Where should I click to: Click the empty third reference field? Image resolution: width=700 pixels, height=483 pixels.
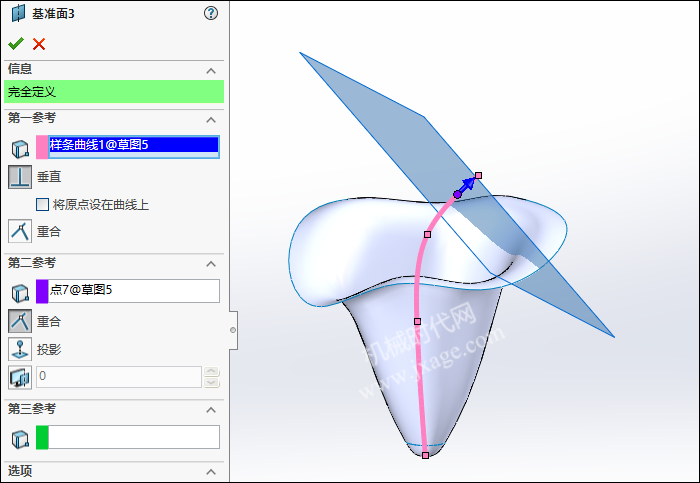(x=134, y=437)
